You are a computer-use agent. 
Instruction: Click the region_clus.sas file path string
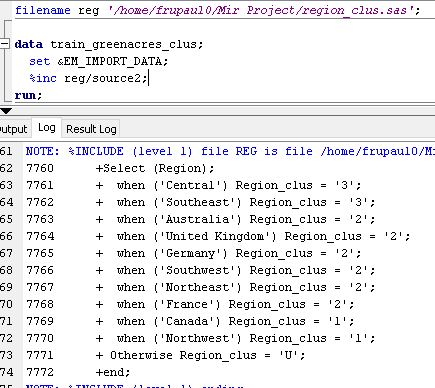260,10
